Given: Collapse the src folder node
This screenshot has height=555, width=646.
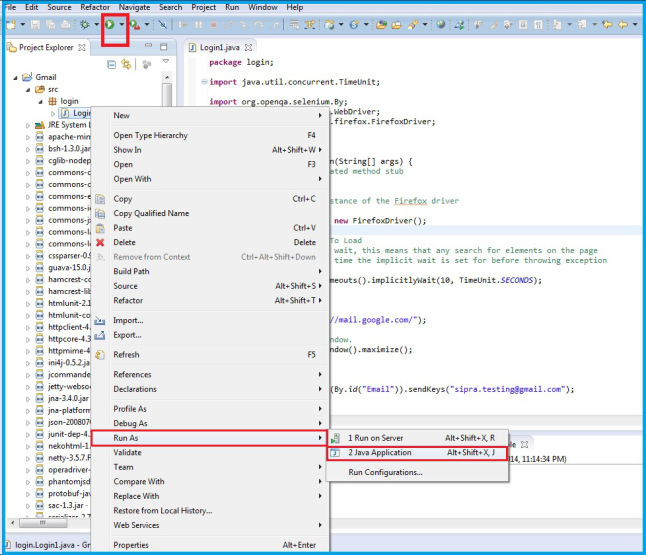Looking at the screenshot, I should [26, 89].
